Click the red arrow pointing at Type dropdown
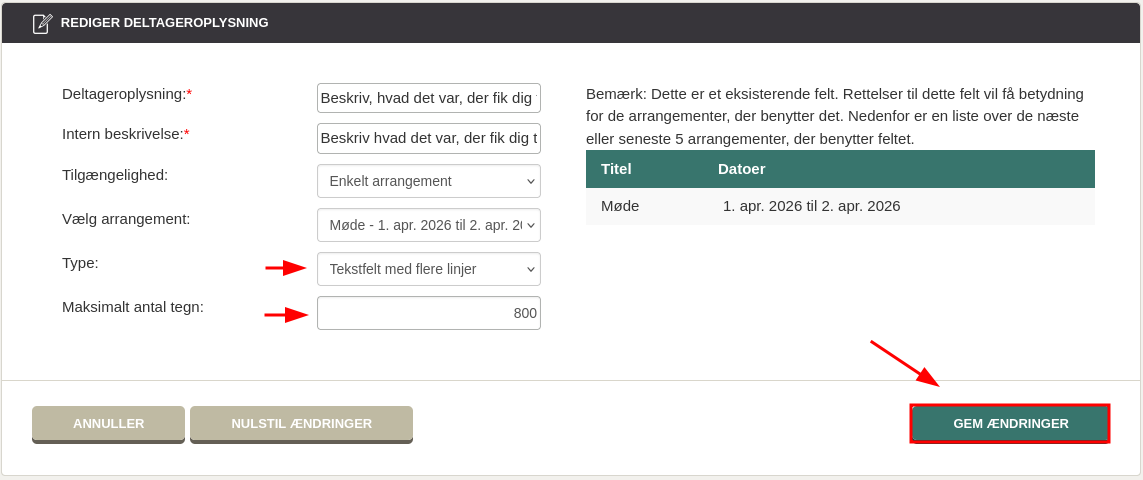Screen dimensions: 1143x480 coord(286,268)
